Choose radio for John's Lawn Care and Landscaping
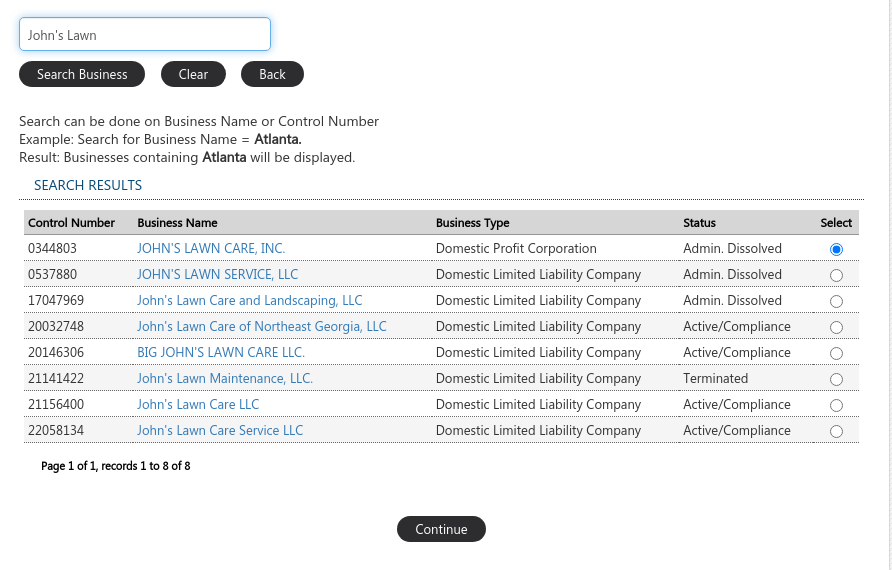The image size is (892, 570). click(x=836, y=301)
